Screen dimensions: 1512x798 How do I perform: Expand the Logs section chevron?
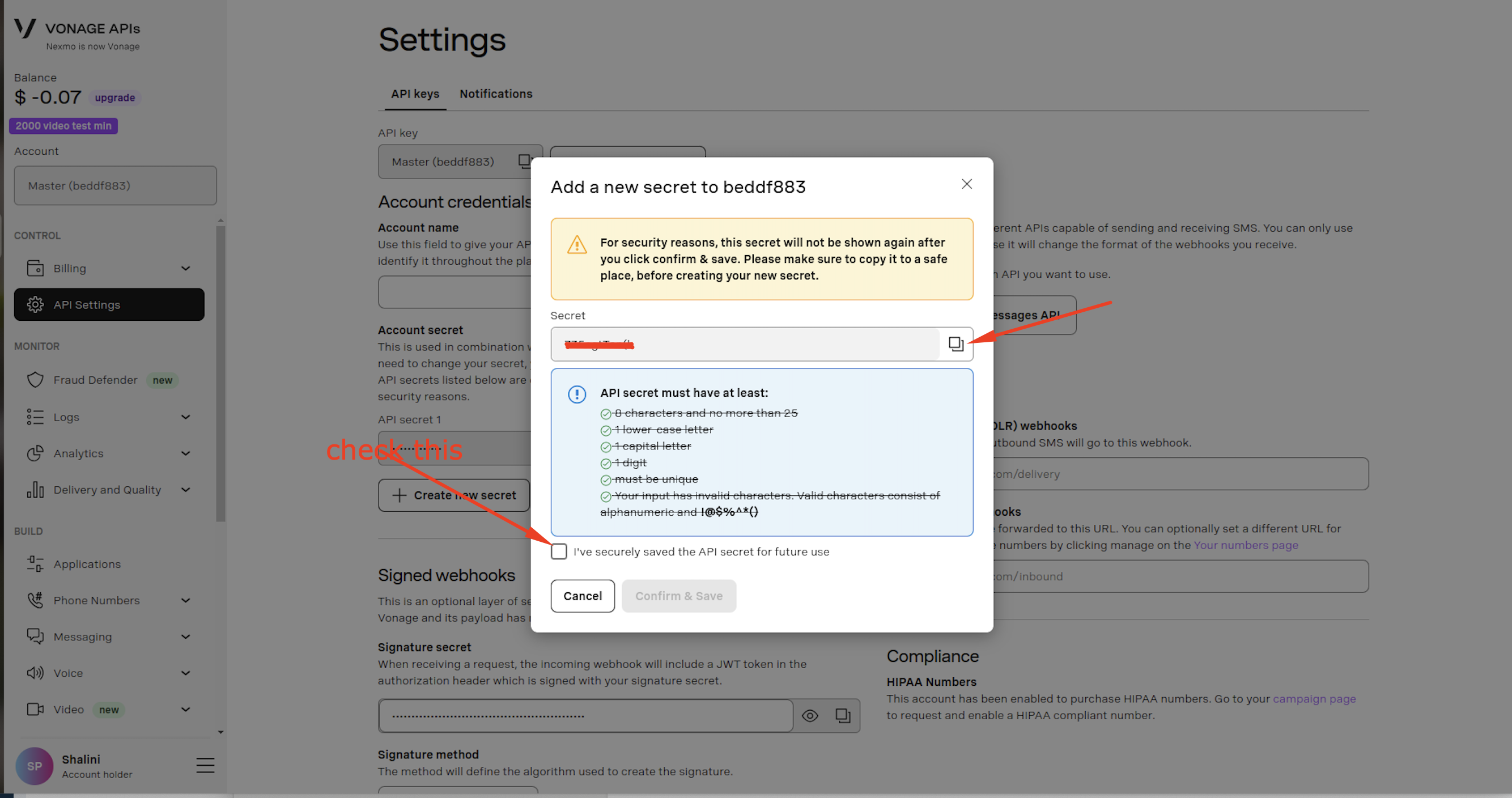tap(185, 417)
